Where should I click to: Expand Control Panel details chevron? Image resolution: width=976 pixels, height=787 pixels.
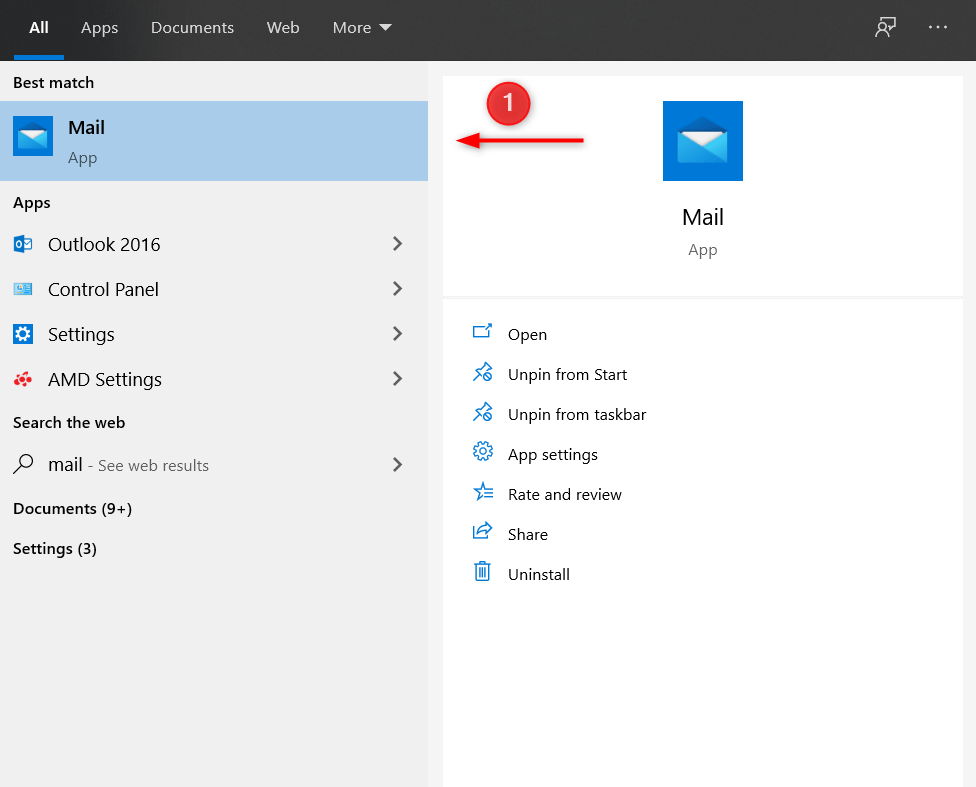(x=397, y=288)
